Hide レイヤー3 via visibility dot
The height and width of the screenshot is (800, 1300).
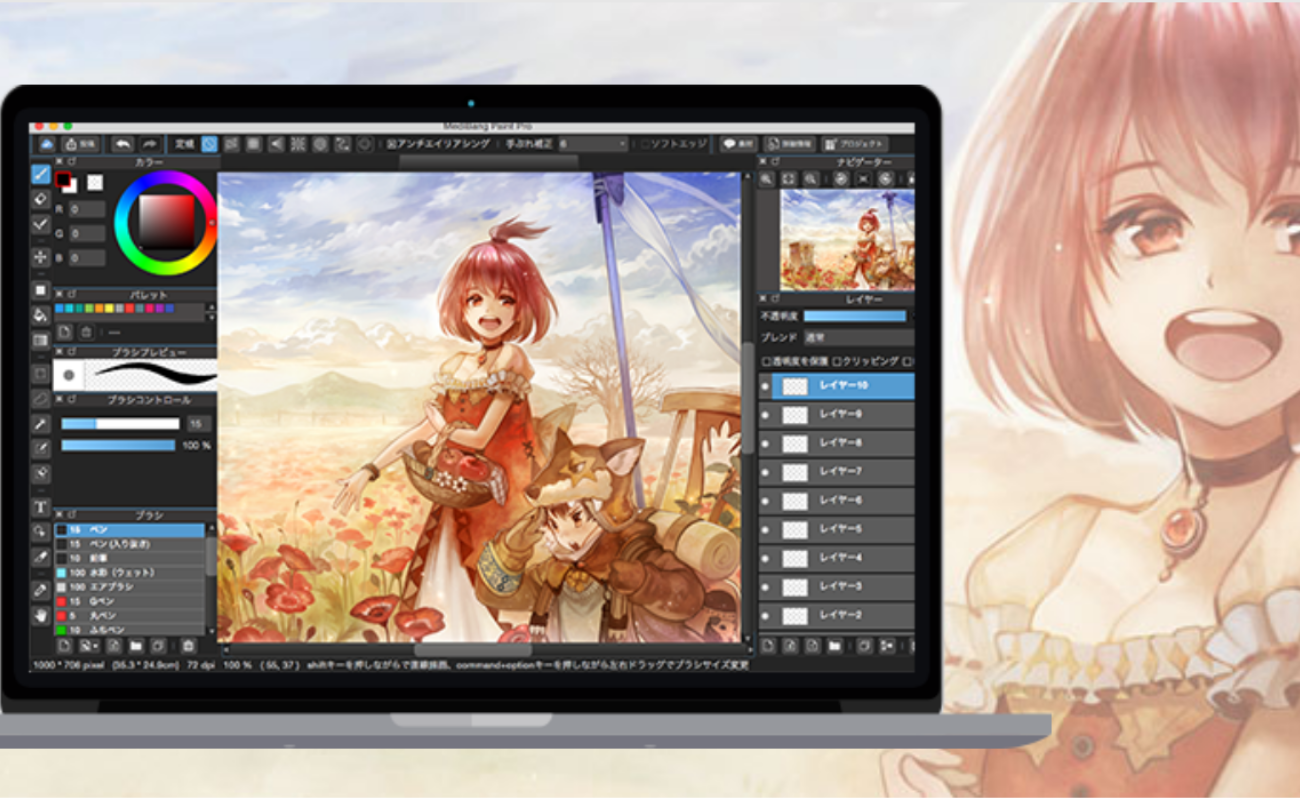[x=765, y=586]
